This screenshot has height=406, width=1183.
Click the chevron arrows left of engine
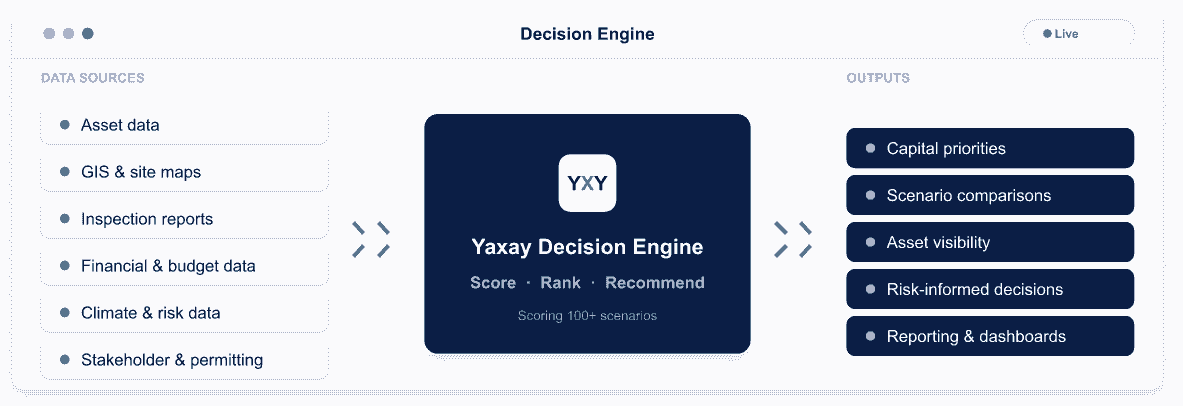371,239
